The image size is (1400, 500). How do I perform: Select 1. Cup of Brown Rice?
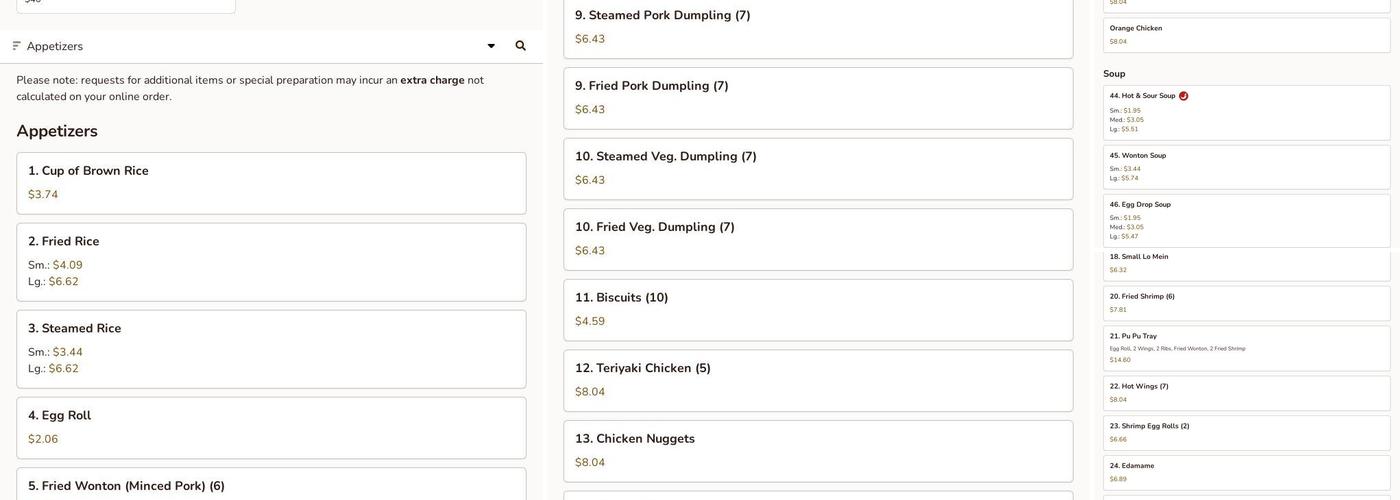271,183
